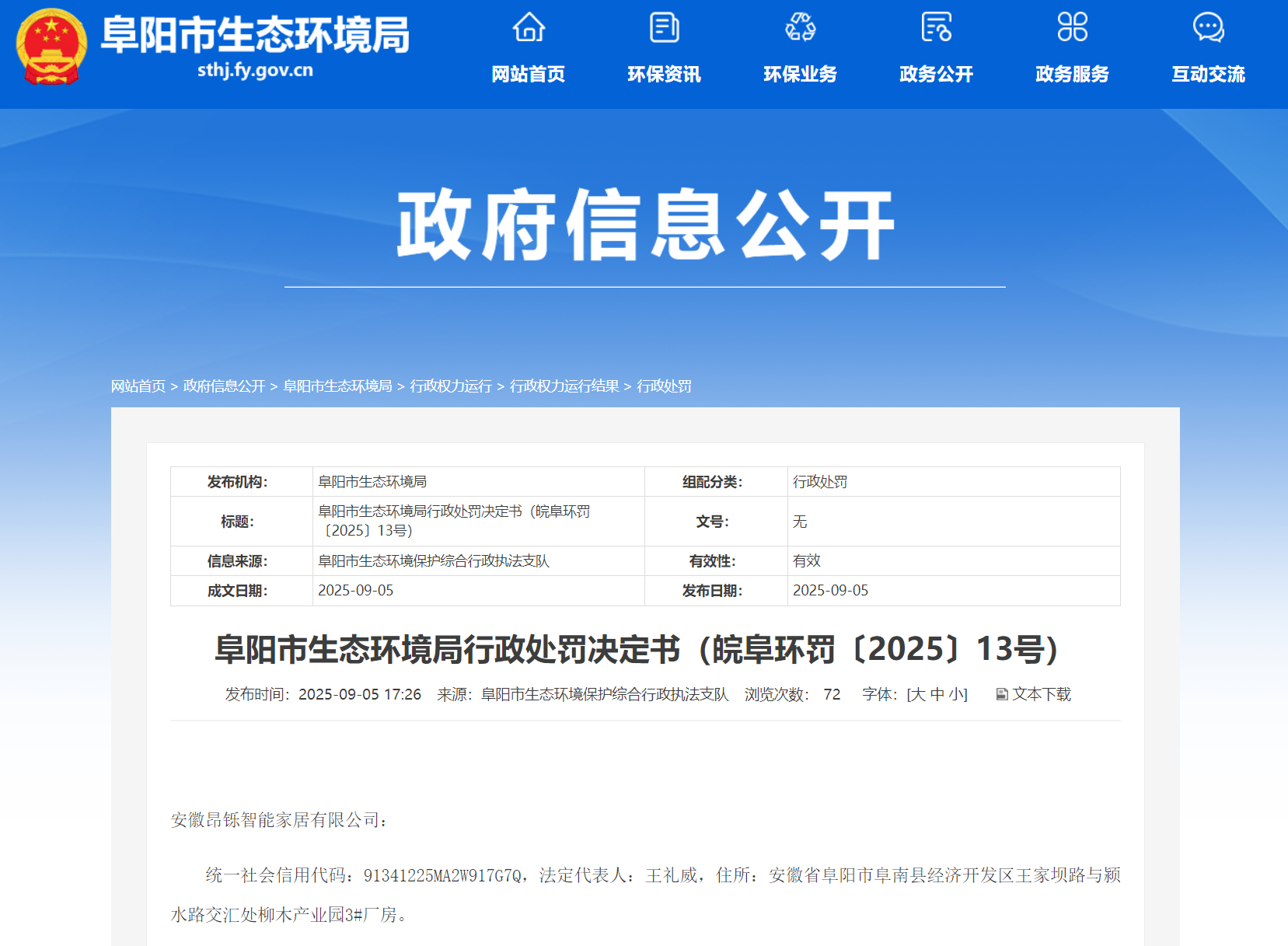The width and height of the screenshot is (1288, 946).
Task: Set font size to 小
Action: tap(956, 694)
